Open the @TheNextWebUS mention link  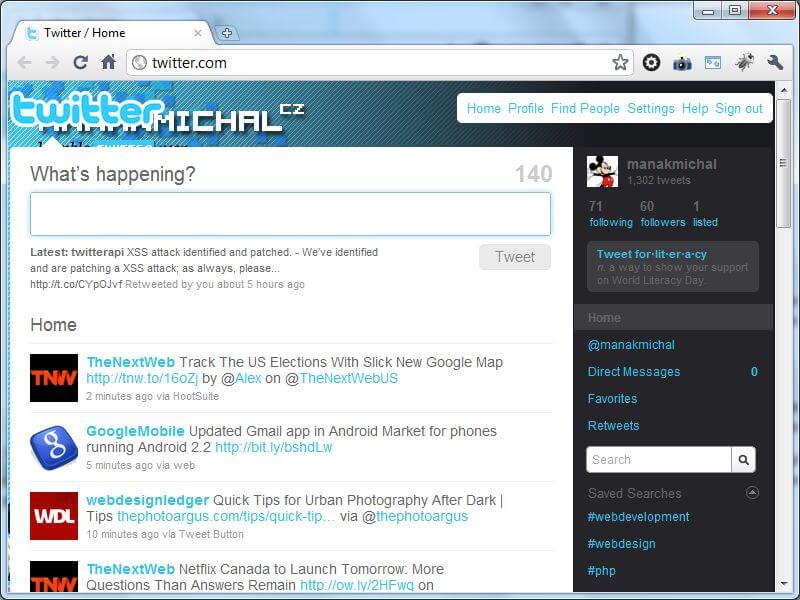pos(348,379)
